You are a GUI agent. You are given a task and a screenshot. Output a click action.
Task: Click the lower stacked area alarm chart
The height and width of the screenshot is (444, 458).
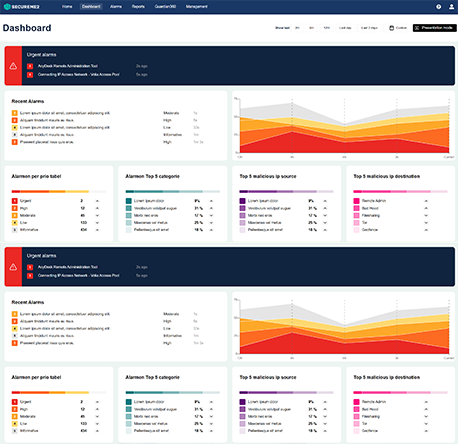(x=344, y=328)
